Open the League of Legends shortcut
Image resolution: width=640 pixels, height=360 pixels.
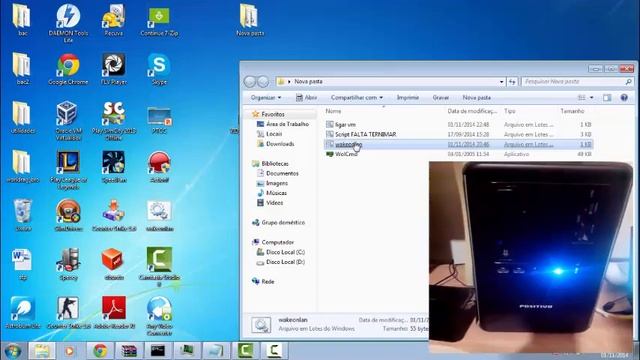[x=68, y=170]
